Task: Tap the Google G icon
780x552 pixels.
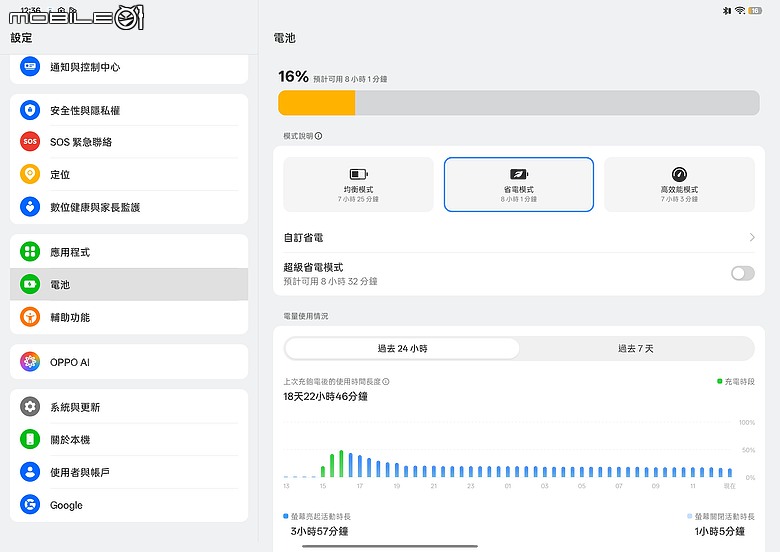Action: point(30,504)
